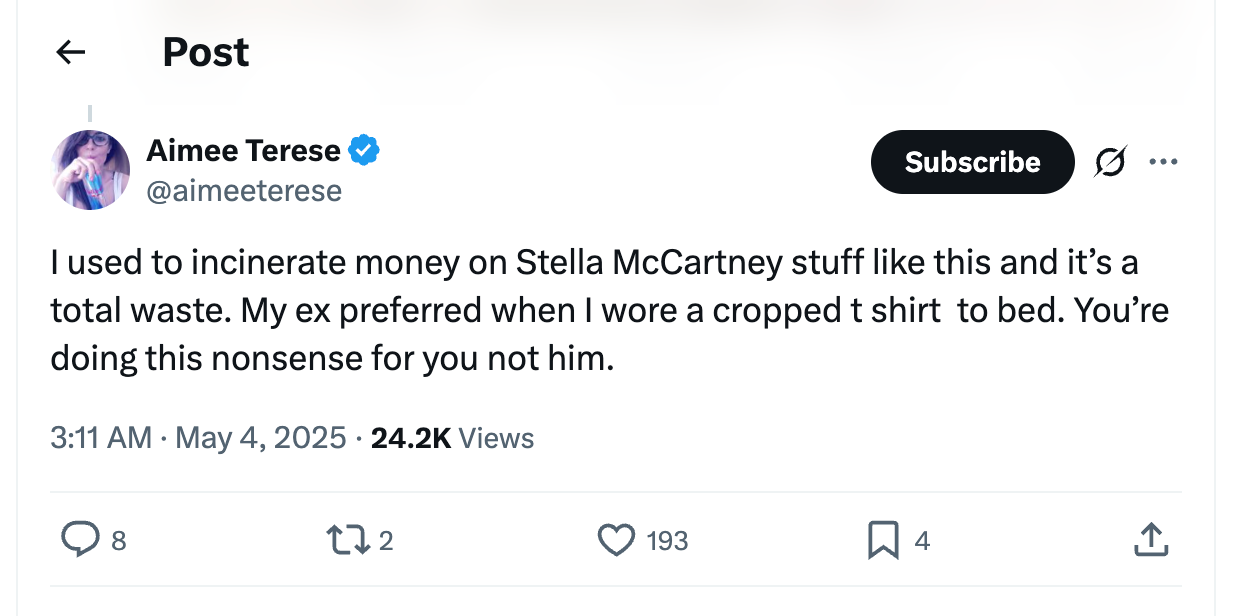The image size is (1250, 616).
Task: Toggle bookmark state for this post
Action: pos(882,540)
